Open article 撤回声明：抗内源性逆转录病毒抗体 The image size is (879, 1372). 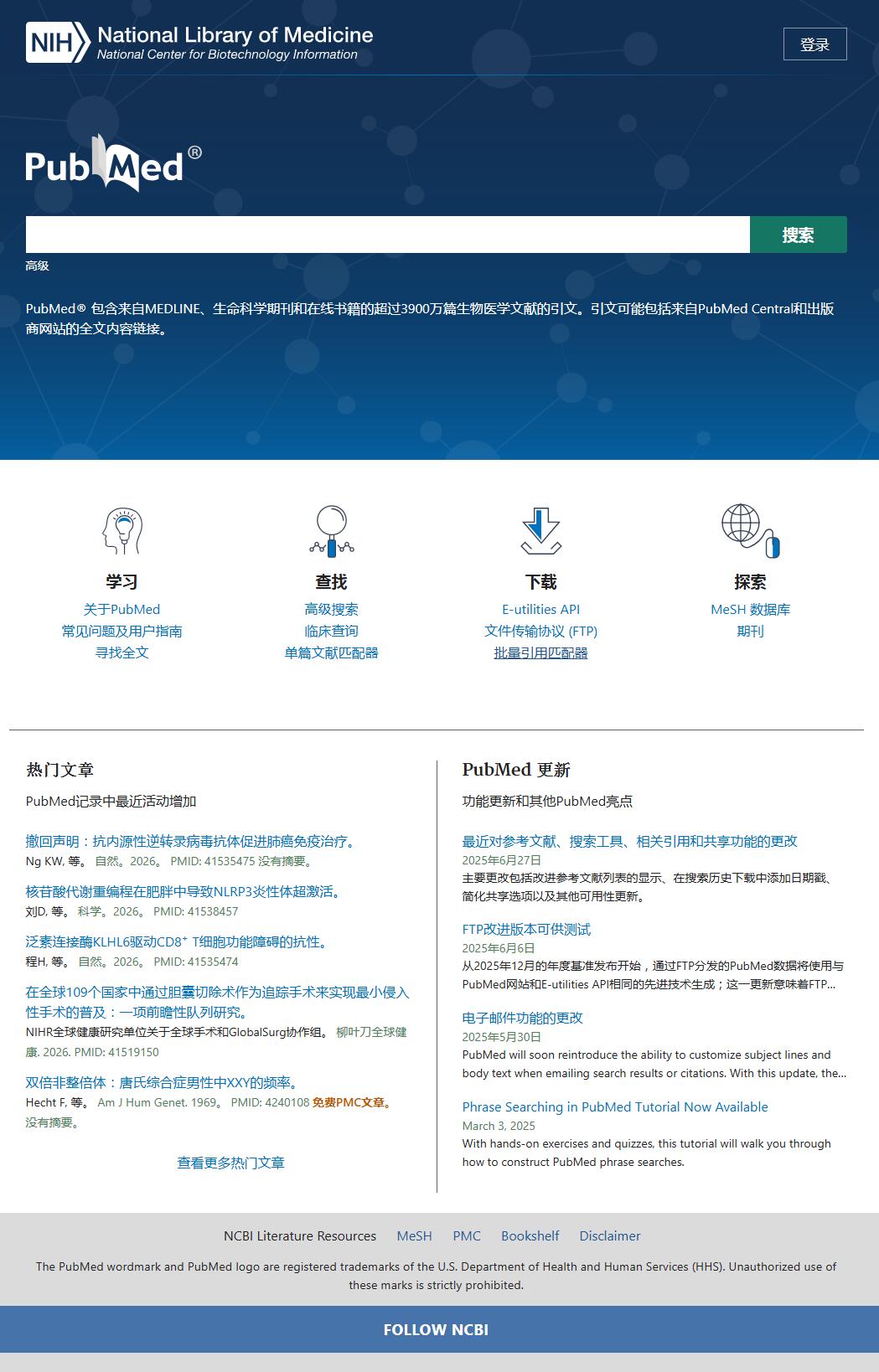193,841
